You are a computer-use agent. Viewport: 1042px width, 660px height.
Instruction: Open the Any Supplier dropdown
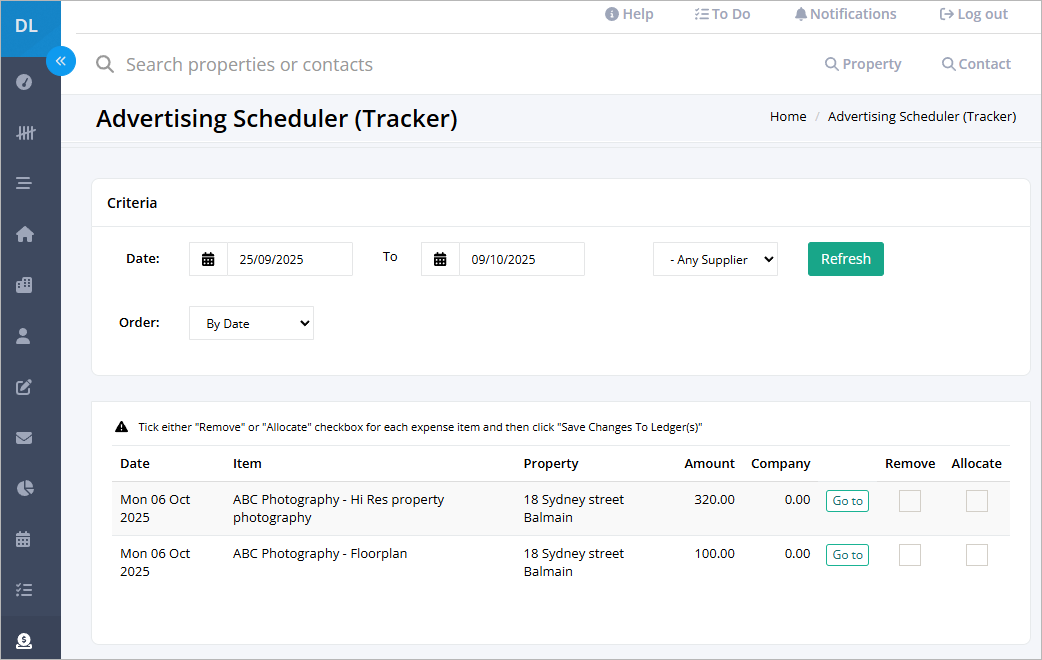point(715,259)
